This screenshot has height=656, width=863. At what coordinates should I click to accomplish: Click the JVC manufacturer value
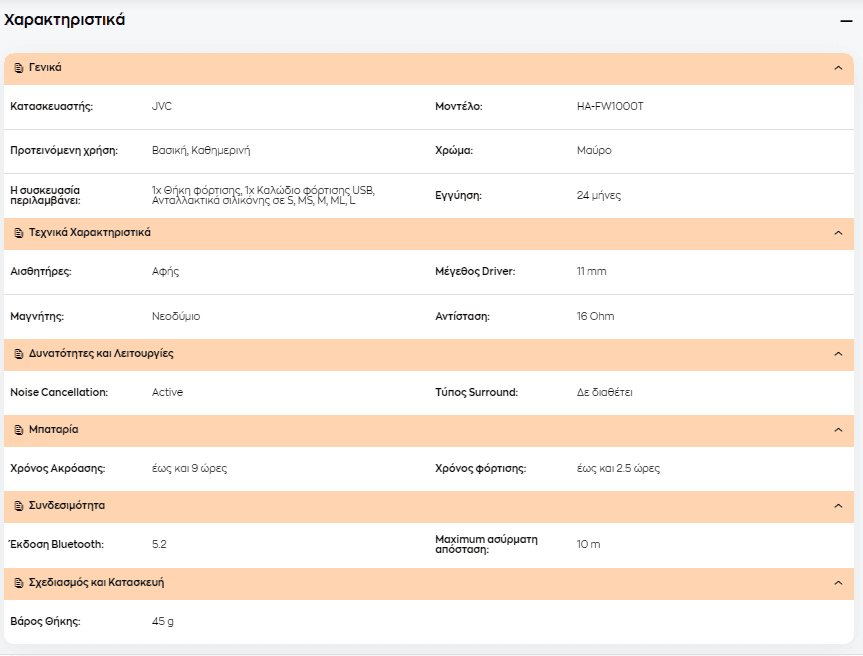pos(162,106)
